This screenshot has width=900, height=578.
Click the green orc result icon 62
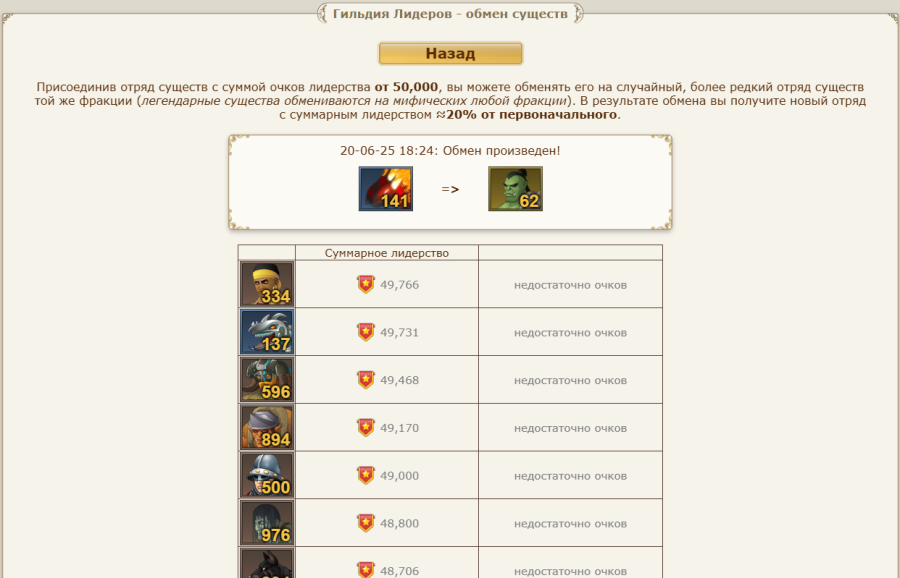pyautogui.click(x=515, y=189)
